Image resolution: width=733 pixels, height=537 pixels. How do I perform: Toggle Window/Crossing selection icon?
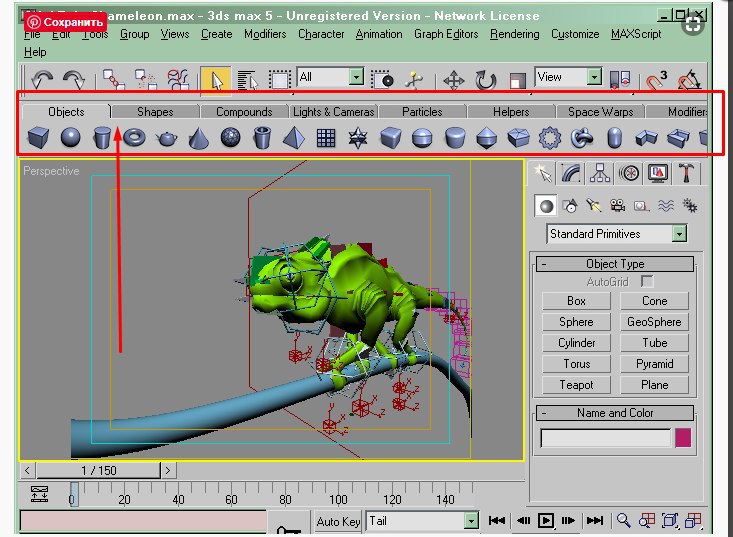(382, 80)
